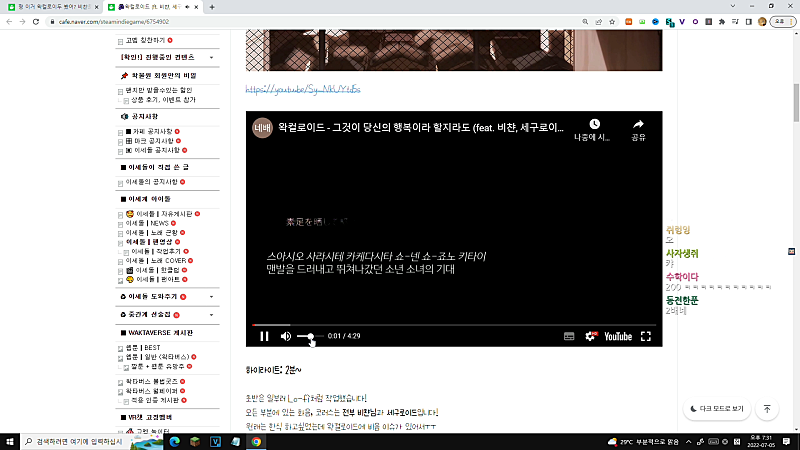
Task: Open the 마크 공지사항 board
Action: pyautogui.click(x=153, y=141)
